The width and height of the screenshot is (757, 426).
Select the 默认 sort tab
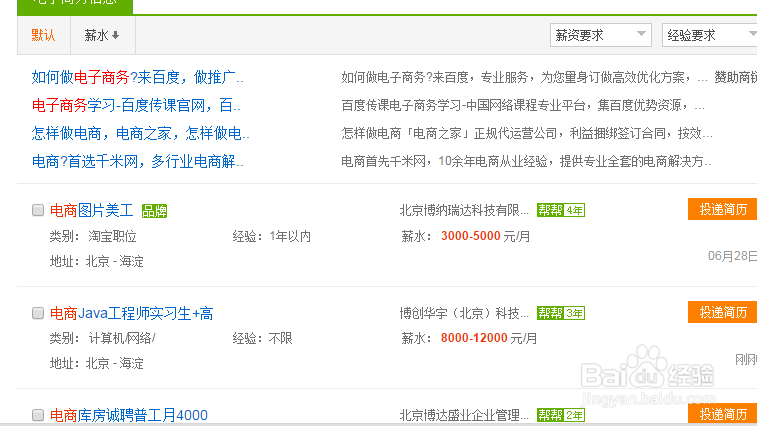[x=43, y=35]
